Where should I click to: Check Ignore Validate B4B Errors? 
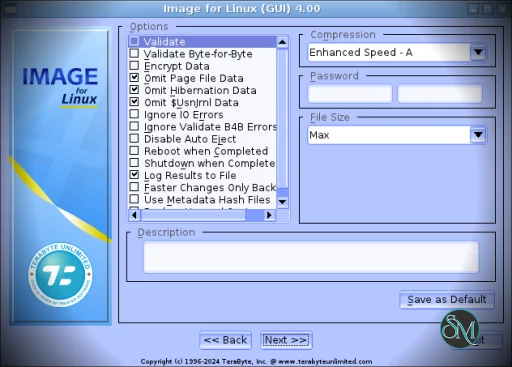(x=134, y=126)
